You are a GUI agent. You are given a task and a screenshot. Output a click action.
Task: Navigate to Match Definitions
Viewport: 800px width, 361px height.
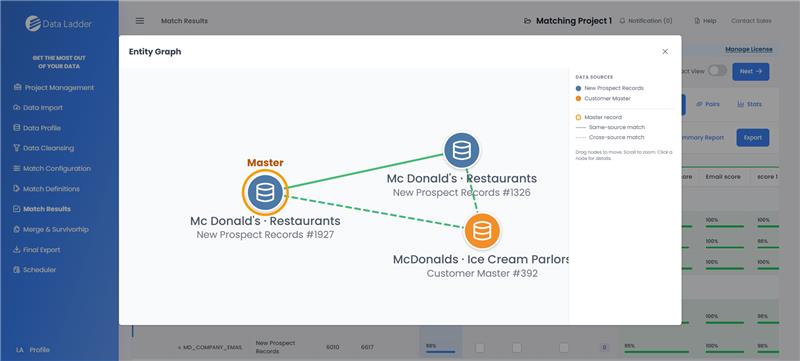tap(46, 189)
